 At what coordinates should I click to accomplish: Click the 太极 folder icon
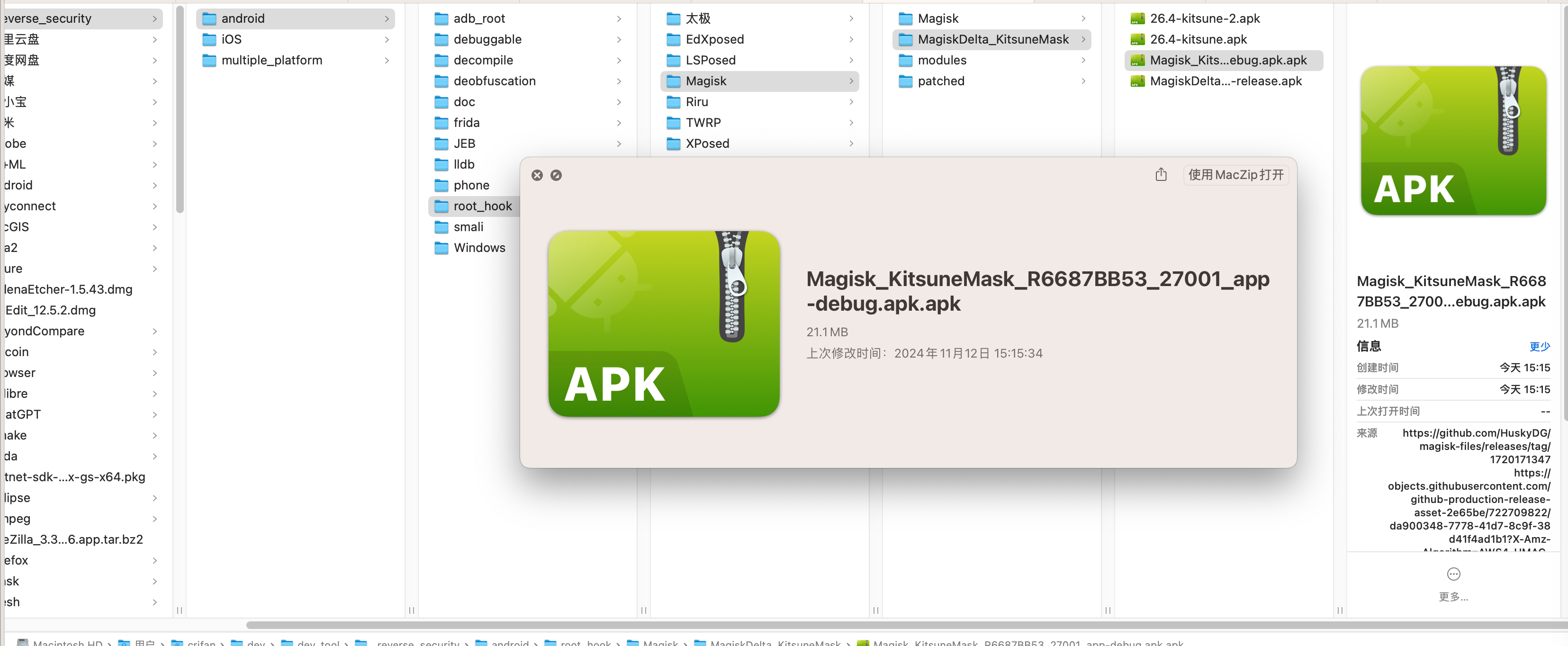pos(673,19)
